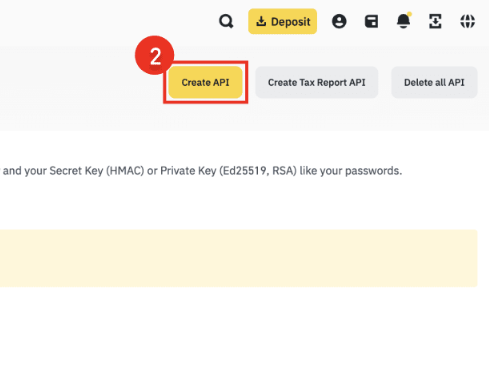
Task: View notifications via the bell icon
Action: pos(403,21)
